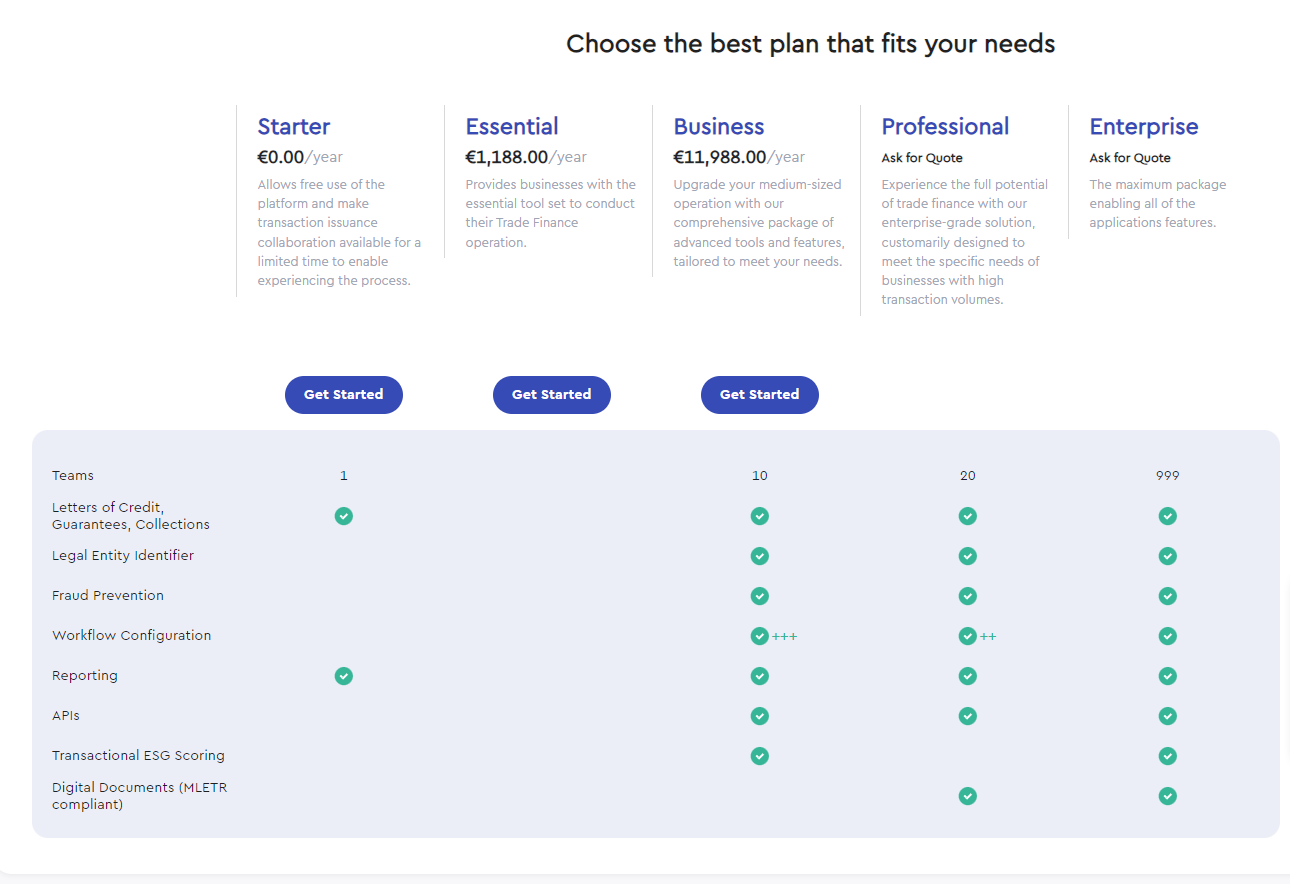
Task: Select the Enterprise plan heading
Action: 1144,127
